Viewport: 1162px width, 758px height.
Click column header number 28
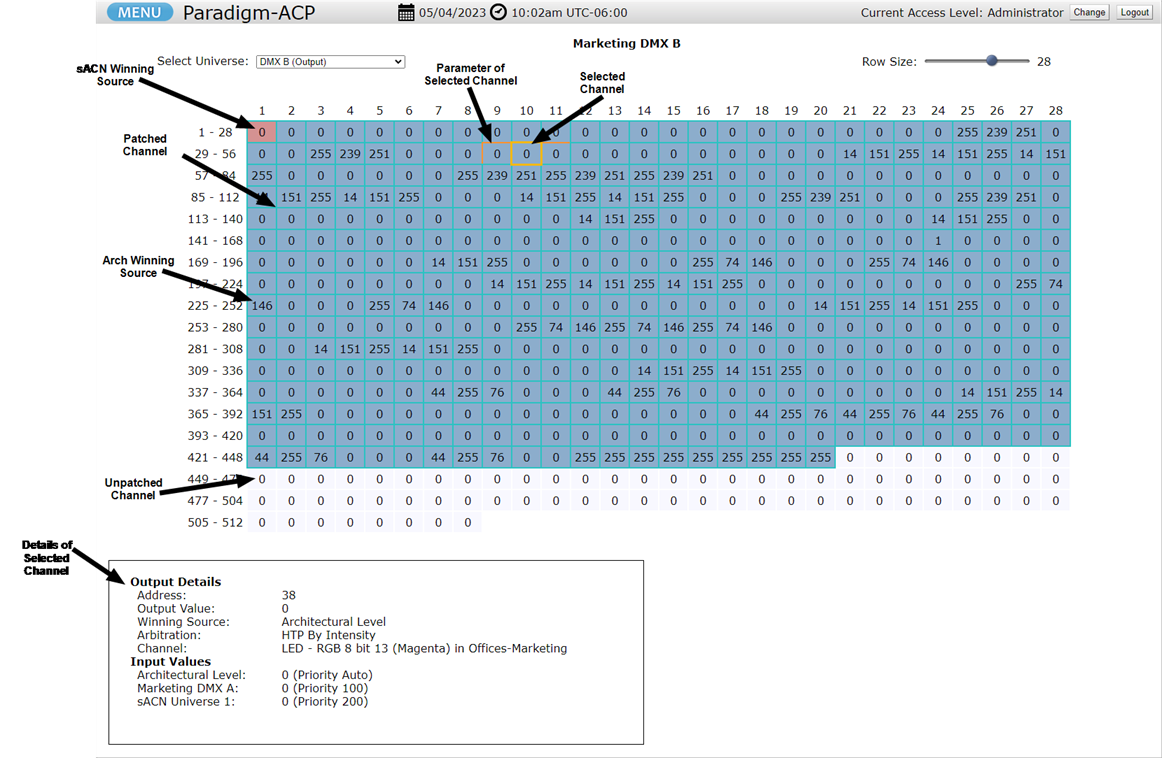[1055, 111]
